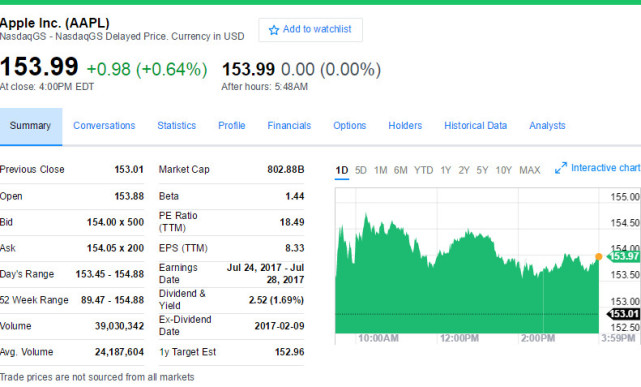641x387 pixels.
Task: Select the Summary tab
Action: (30, 126)
